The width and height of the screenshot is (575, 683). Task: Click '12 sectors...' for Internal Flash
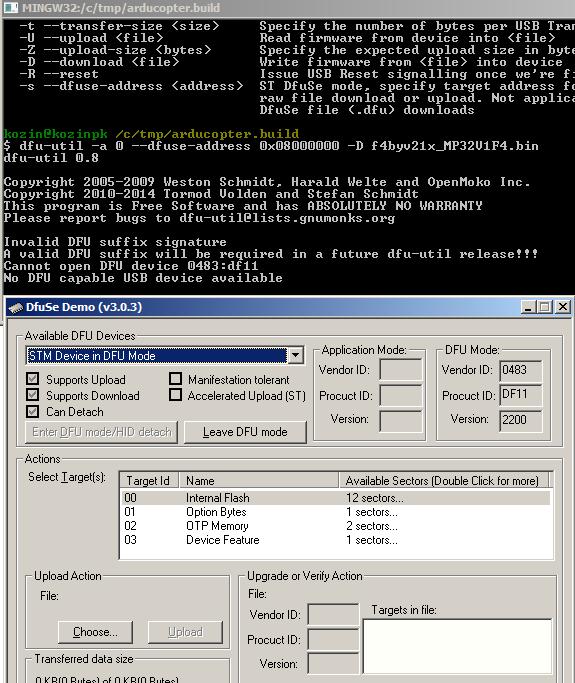[375, 497]
